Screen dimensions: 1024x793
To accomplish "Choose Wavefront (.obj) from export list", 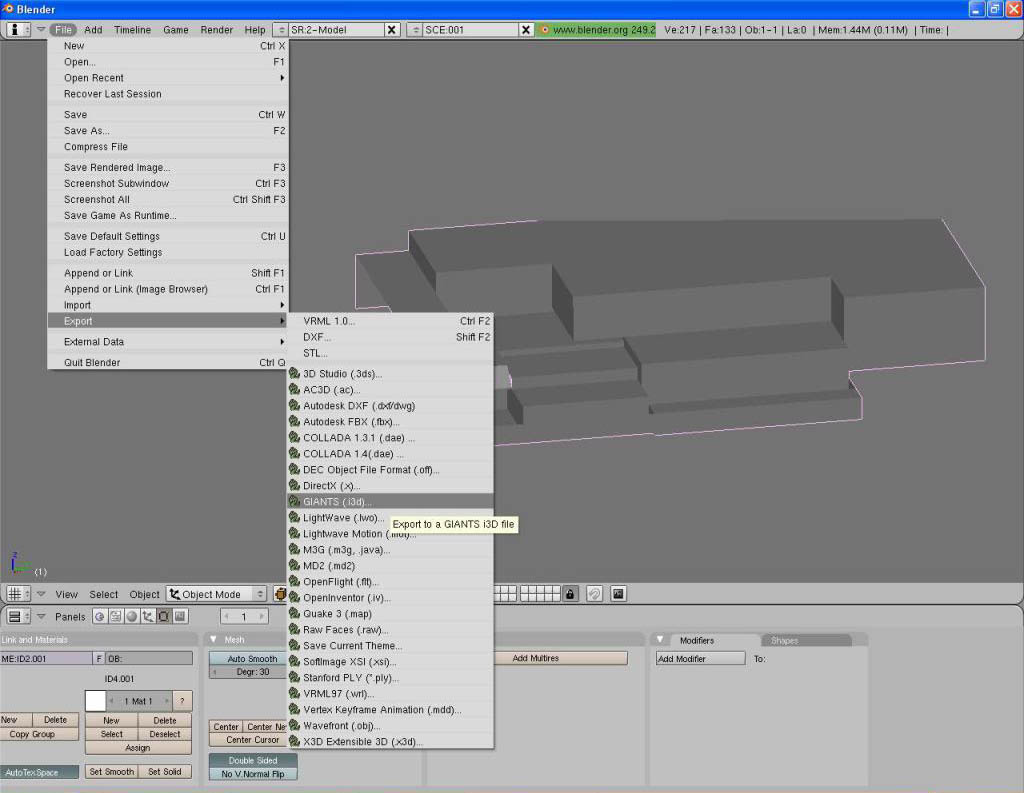I will click(341, 725).
